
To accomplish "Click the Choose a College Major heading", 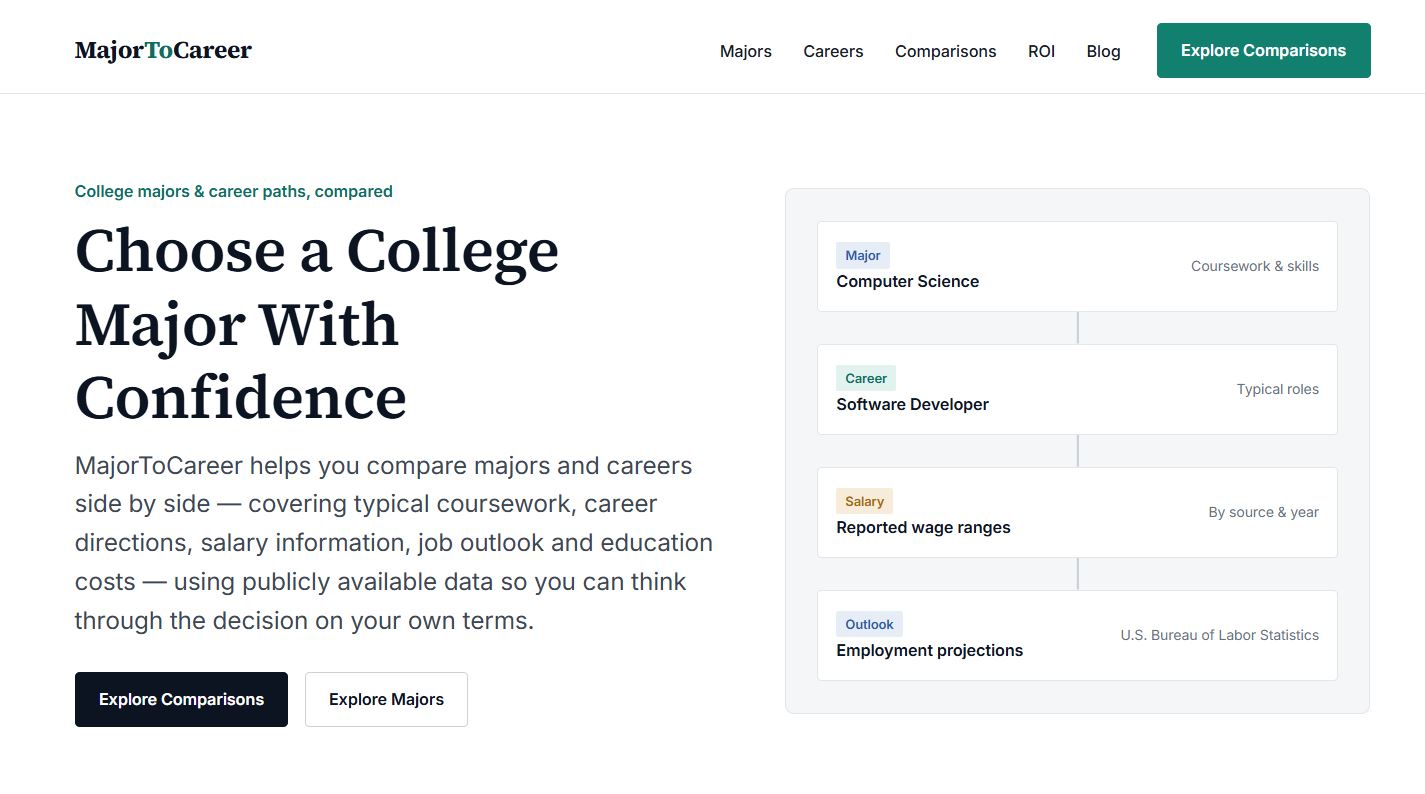I will click(x=317, y=323).
